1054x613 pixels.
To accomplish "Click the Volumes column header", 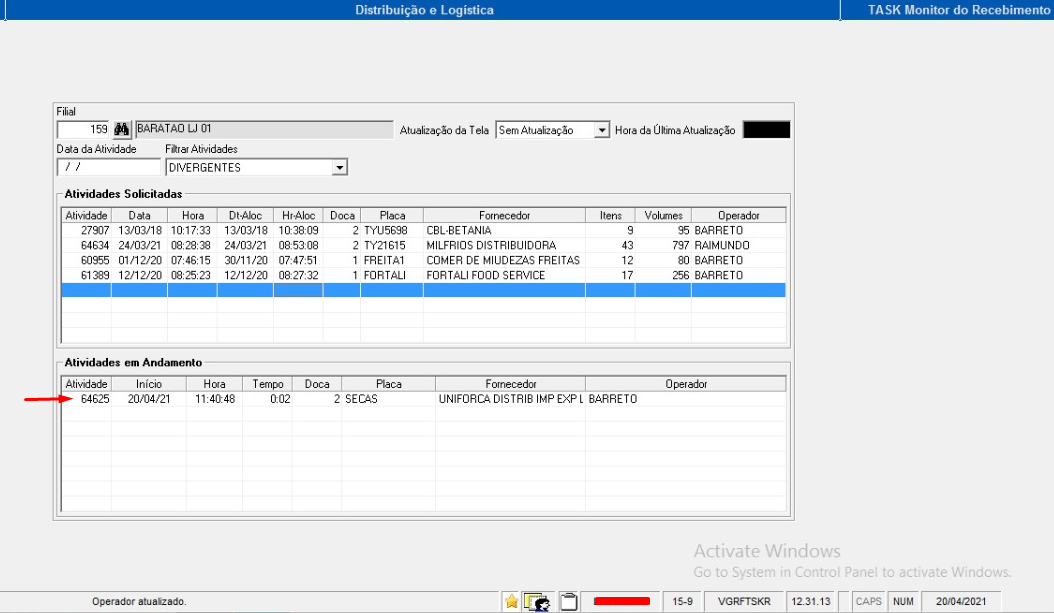I will coord(663,216).
